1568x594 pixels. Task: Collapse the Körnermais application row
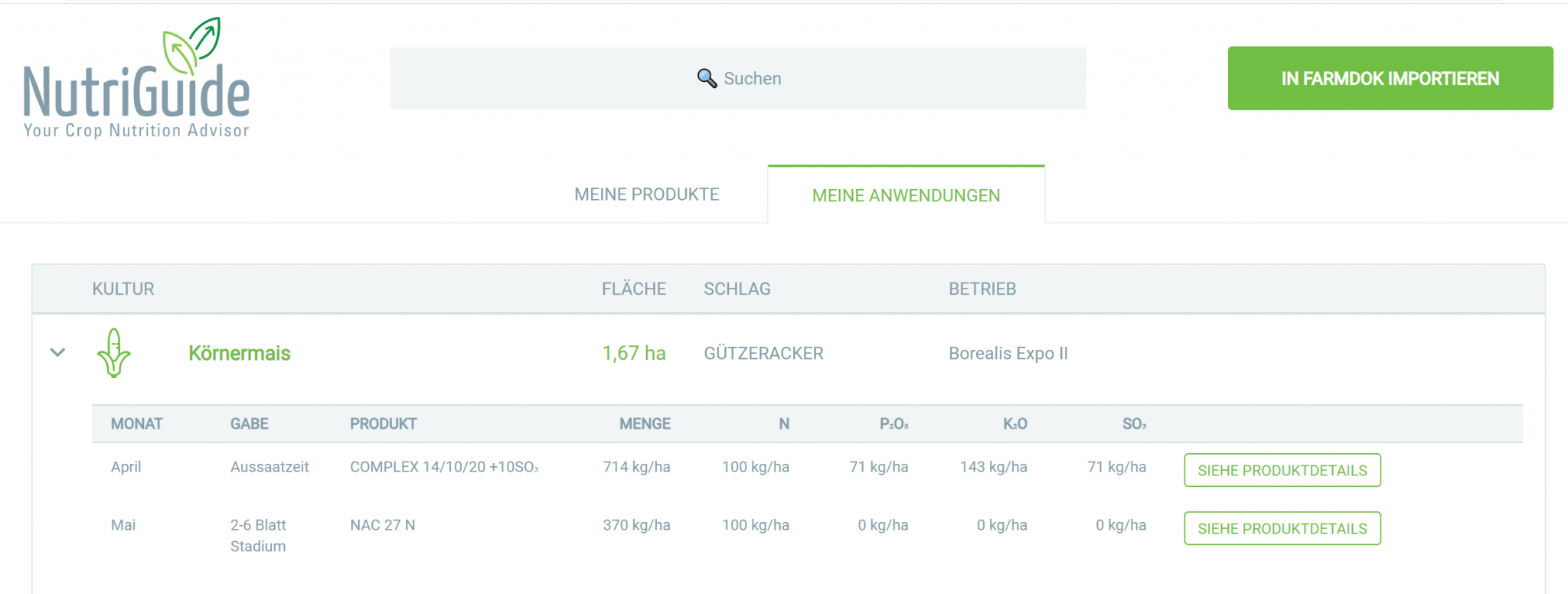point(56,353)
